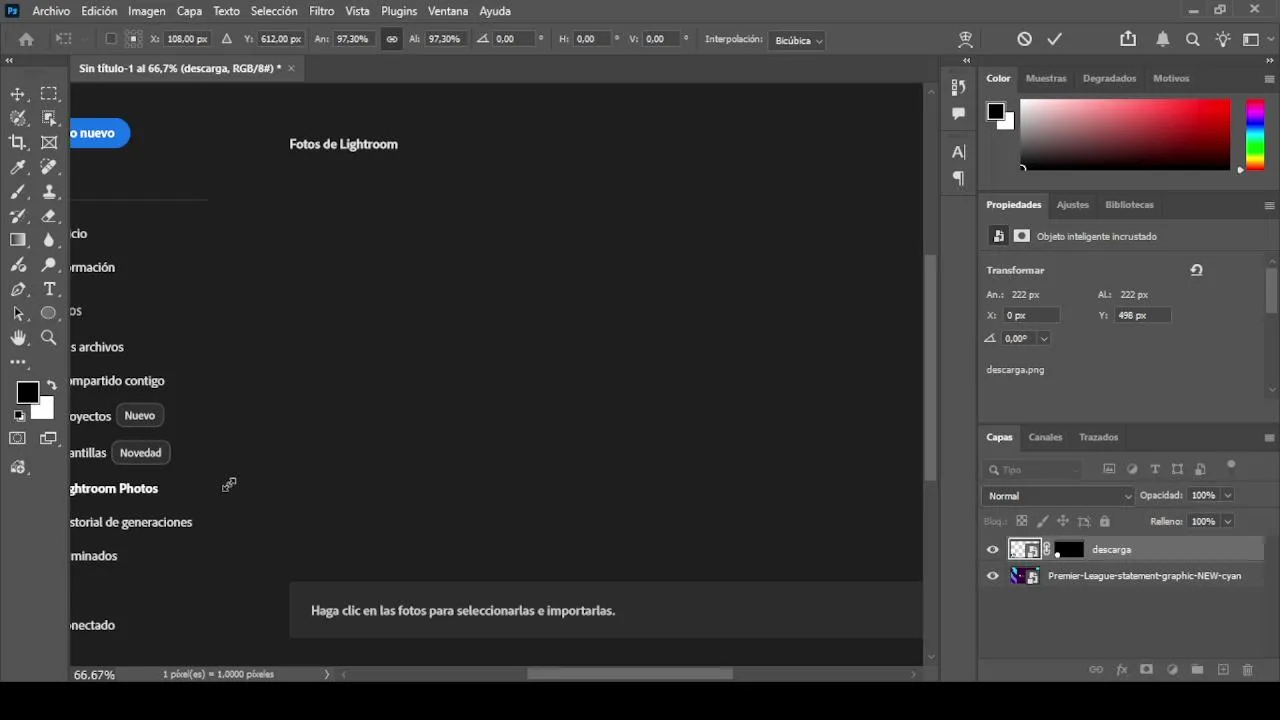
Task: Switch to the Trazados tab
Action: [1098, 437]
